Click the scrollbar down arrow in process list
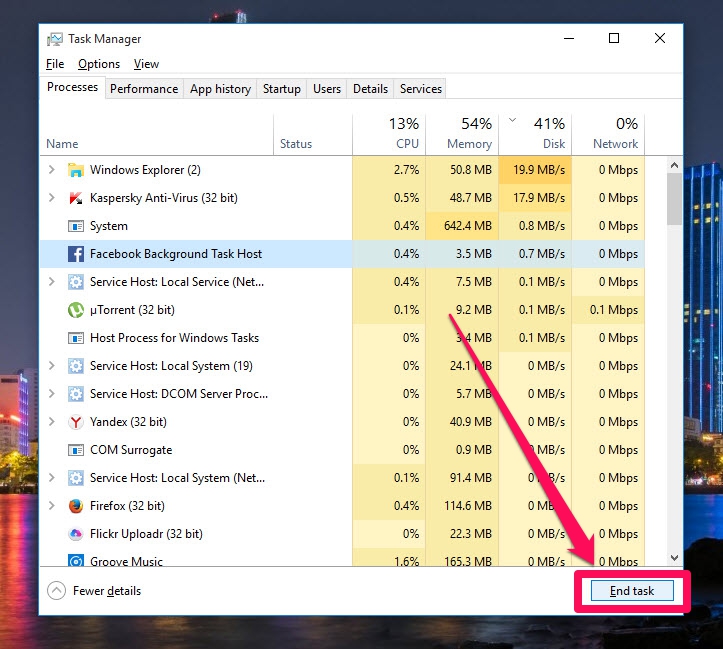Image resolution: width=723 pixels, height=649 pixels. tap(674, 558)
